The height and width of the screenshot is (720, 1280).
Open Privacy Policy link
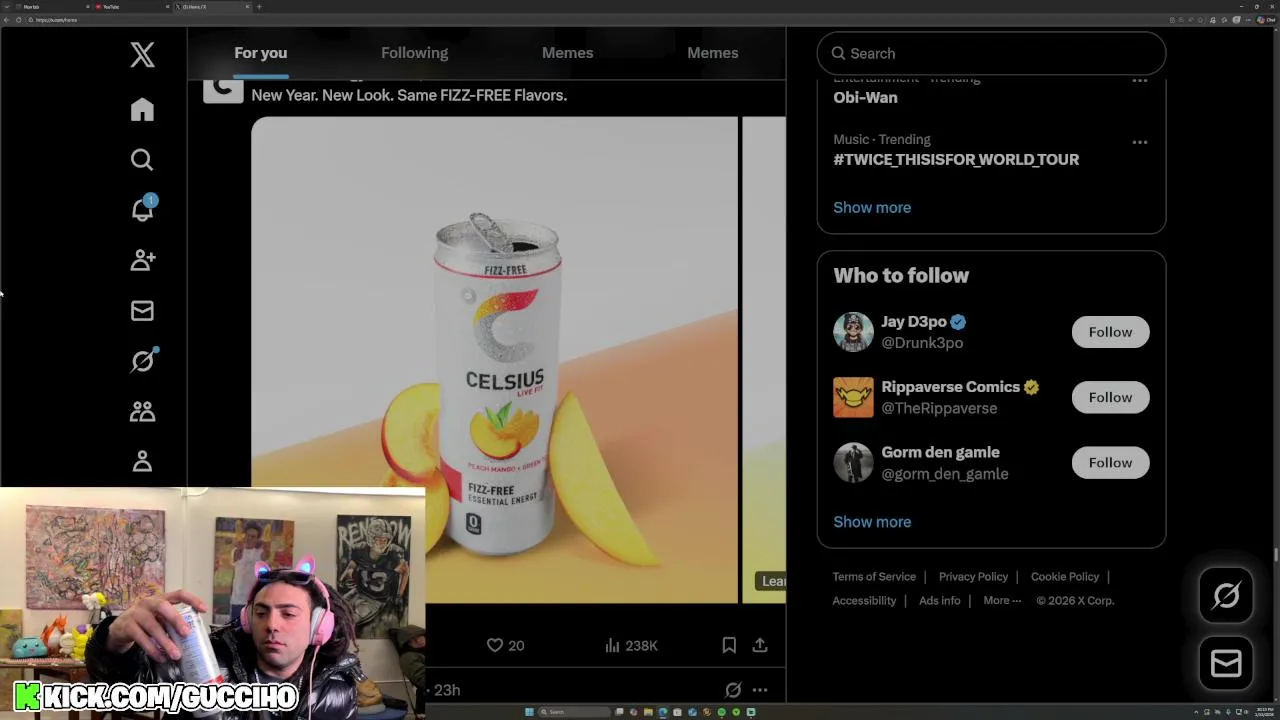point(973,577)
